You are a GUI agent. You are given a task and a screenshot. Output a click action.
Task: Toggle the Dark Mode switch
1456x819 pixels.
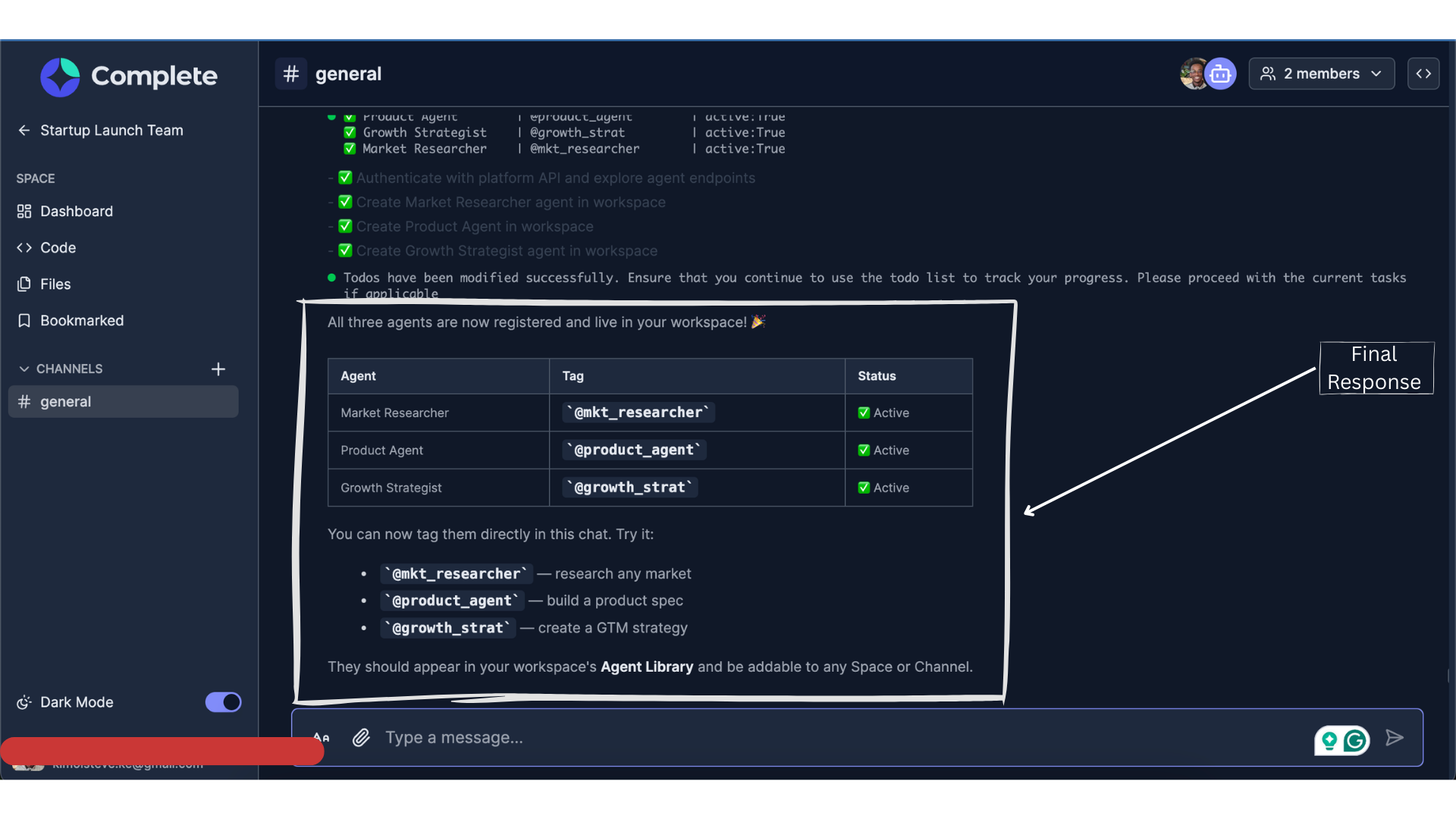coord(223,702)
